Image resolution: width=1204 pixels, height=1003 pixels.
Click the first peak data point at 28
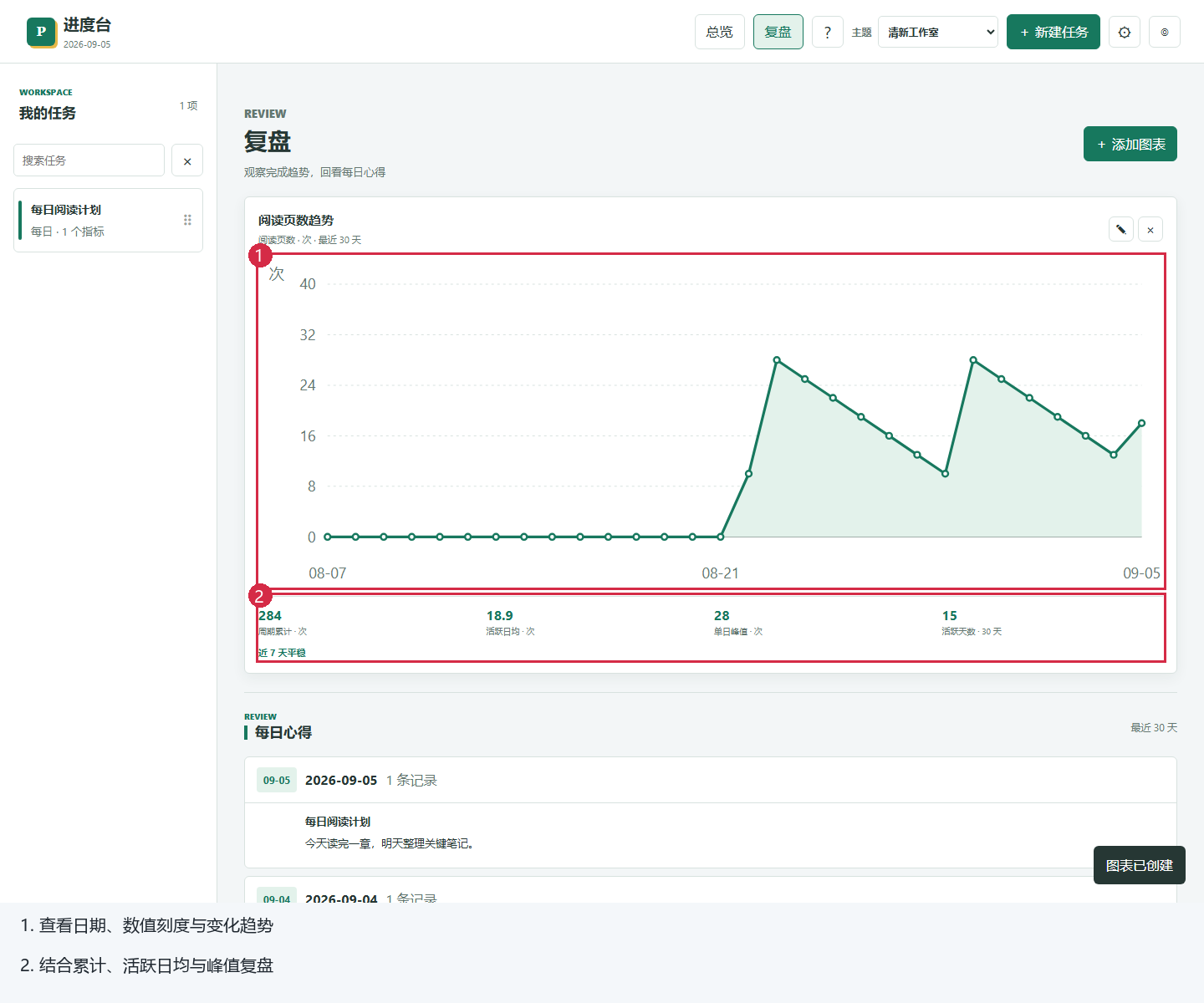(777, 360)
